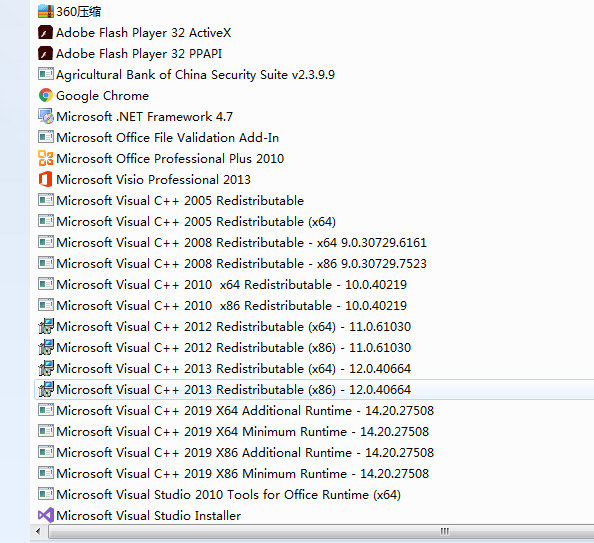This screenshot has height=543, width=594.
Task: Select the Google Chrome icon
Action: pyautogui.click(x=46, y=95)
